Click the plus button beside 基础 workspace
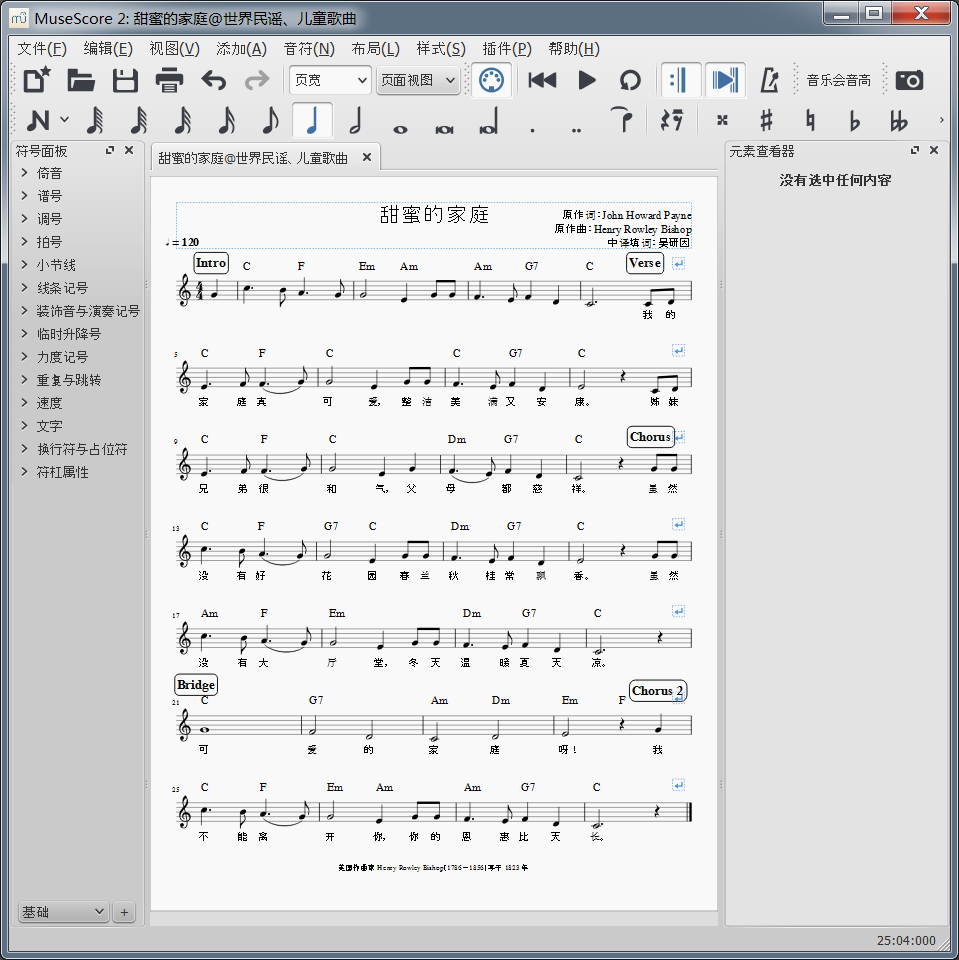 click(124, 912)
